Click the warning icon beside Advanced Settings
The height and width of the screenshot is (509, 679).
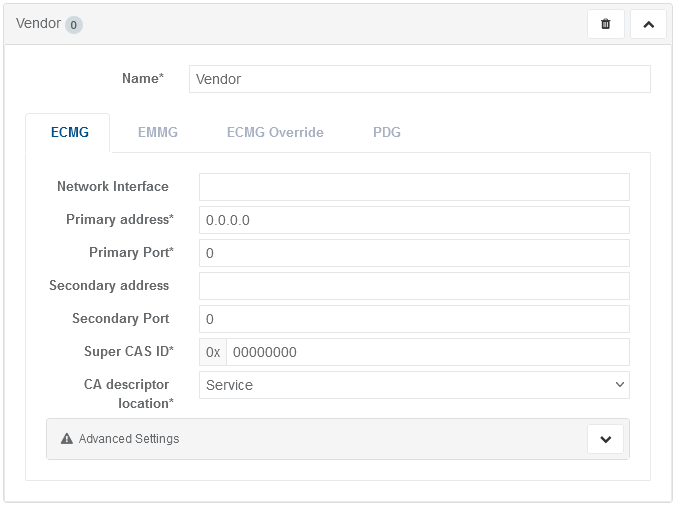tap(67, 439)
